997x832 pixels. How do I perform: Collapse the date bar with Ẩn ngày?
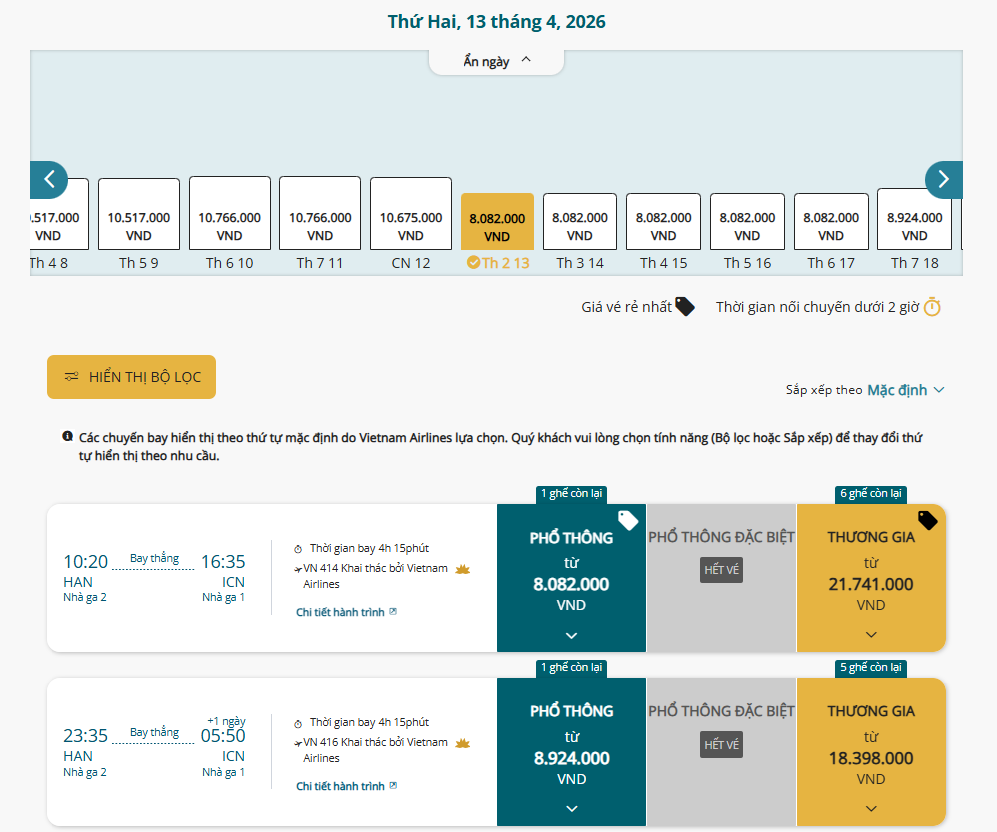[x=497, y=61]
